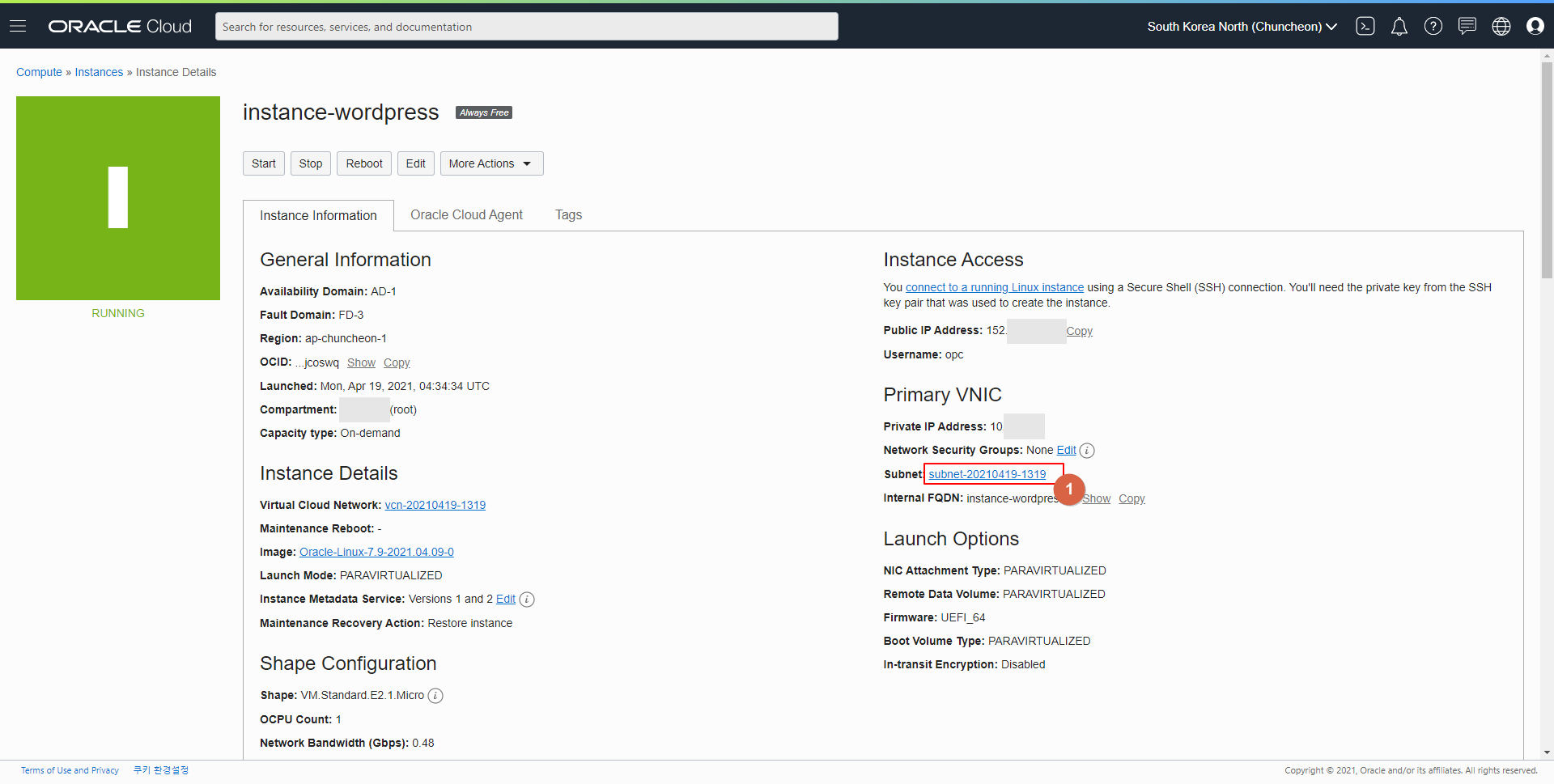This screenshot has height=784, width=1554.
Task: Focus the resources search field
Action: [527, 27]
